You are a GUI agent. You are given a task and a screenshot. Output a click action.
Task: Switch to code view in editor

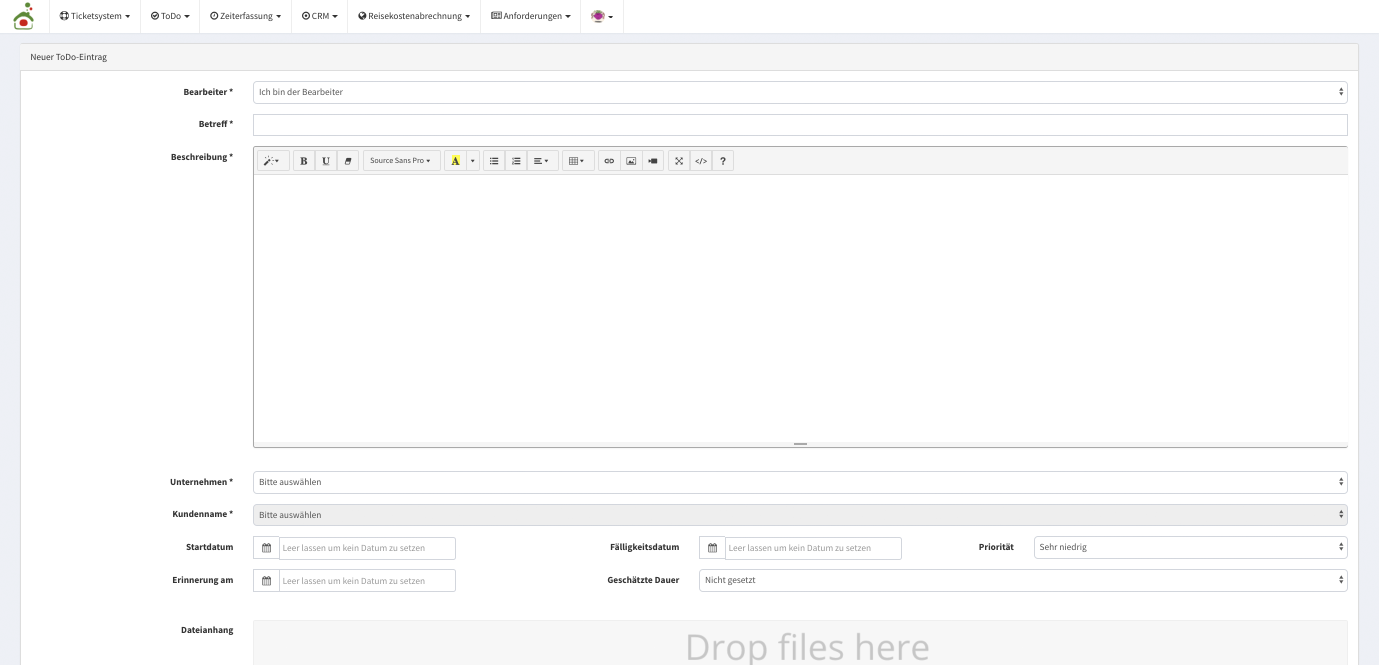701,160
